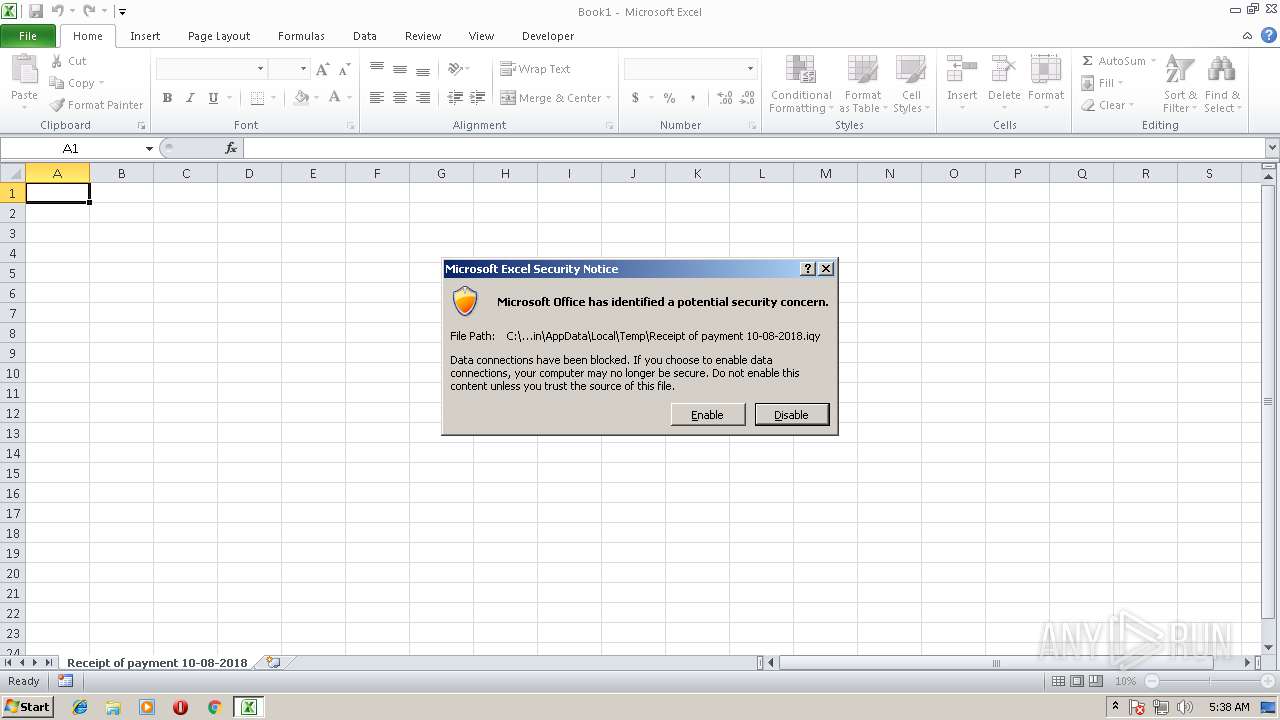Select the Format Painter brush
The width and height of the screenshot is (1280, 720).
[x=57, y=105]
